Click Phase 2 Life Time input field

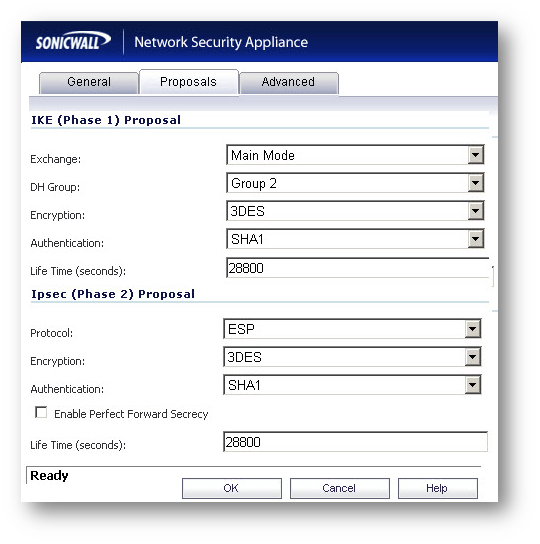pos(355,442)
